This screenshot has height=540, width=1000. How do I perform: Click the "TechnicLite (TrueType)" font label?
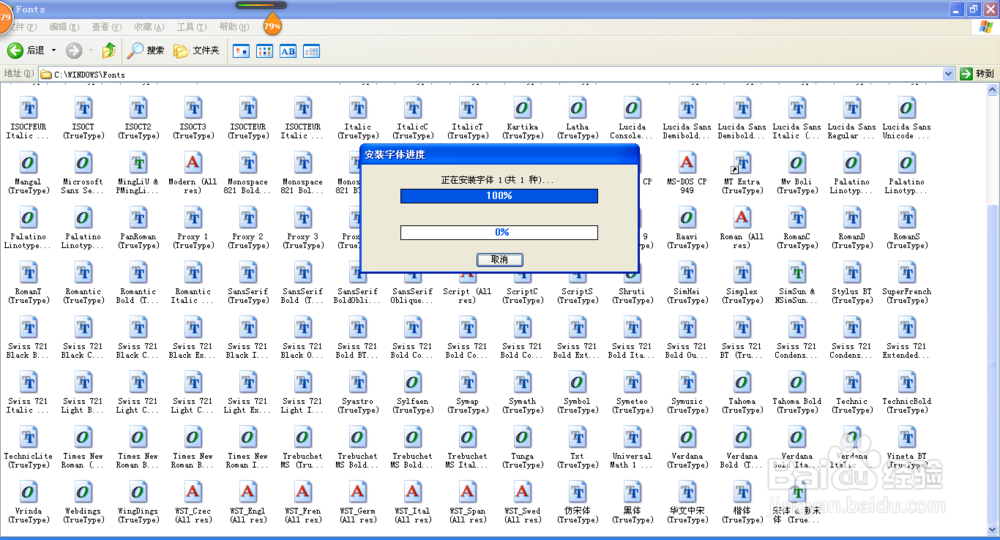point(28,460)
